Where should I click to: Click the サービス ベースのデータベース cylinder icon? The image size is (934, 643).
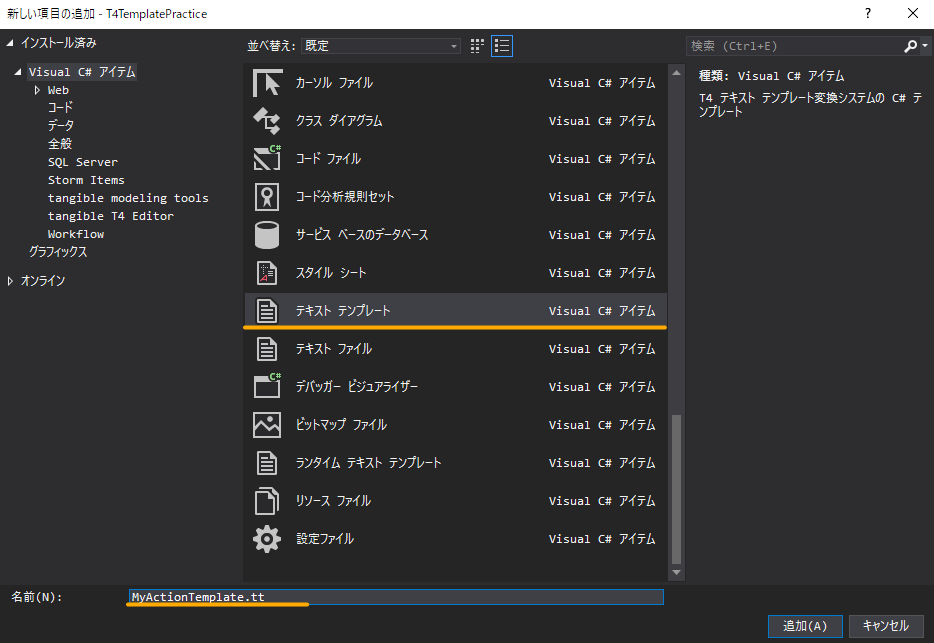tap(267, 235)
